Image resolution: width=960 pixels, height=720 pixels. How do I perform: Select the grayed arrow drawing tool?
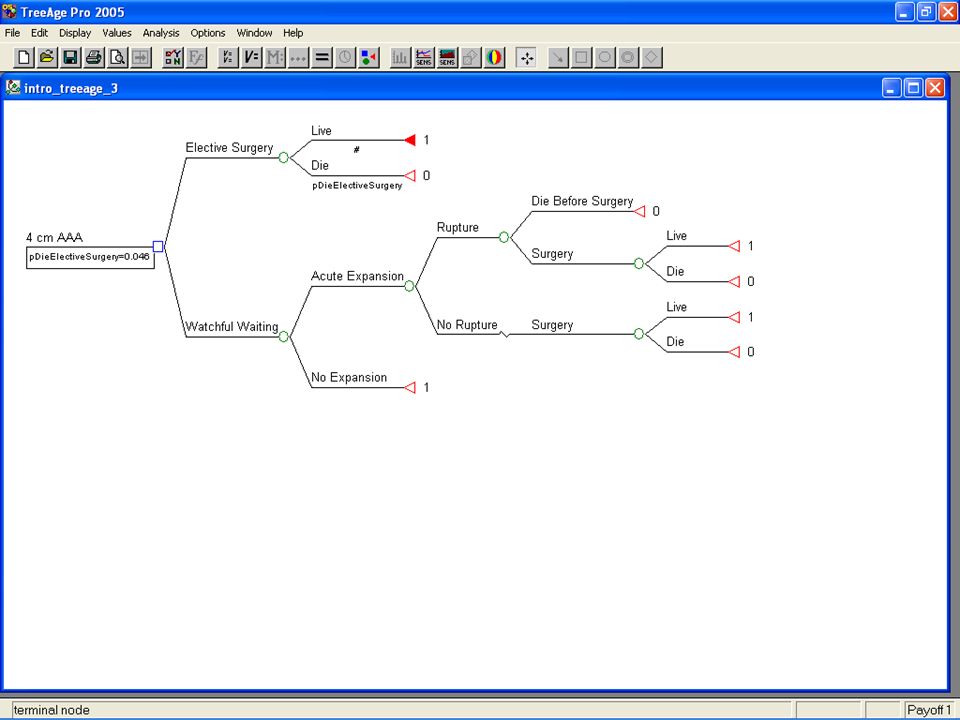pyautogui.click(x=558, y=58)
